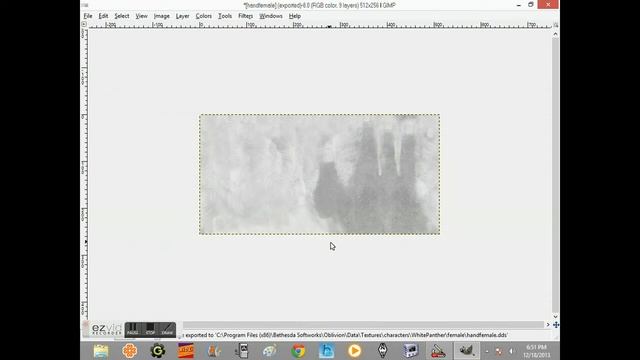Open the Skyrim logo app on taskbar
Screen dimensions: 640x360
pyautogui.click(x=382, y=351)
